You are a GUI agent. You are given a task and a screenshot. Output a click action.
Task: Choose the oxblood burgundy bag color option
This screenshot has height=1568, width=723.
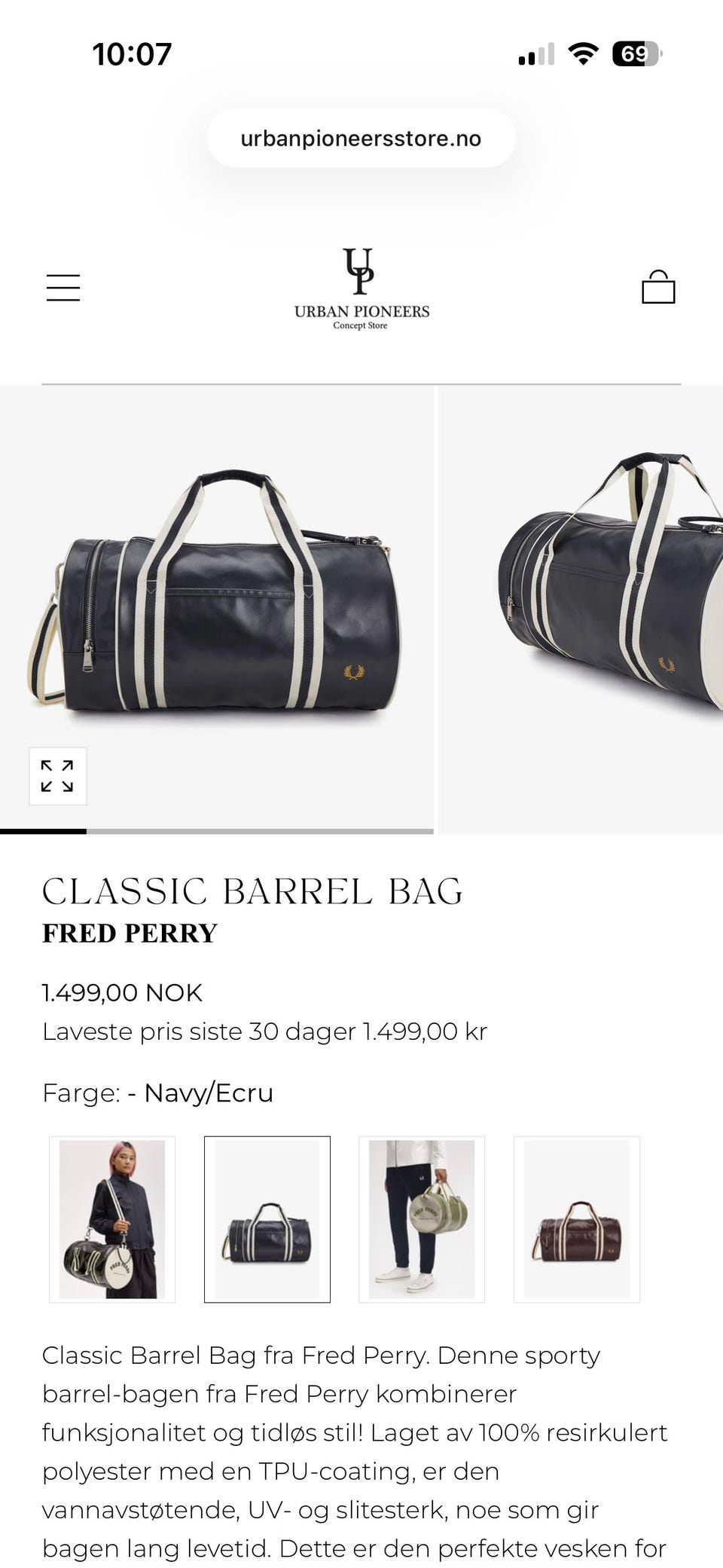coord(577,1219)
